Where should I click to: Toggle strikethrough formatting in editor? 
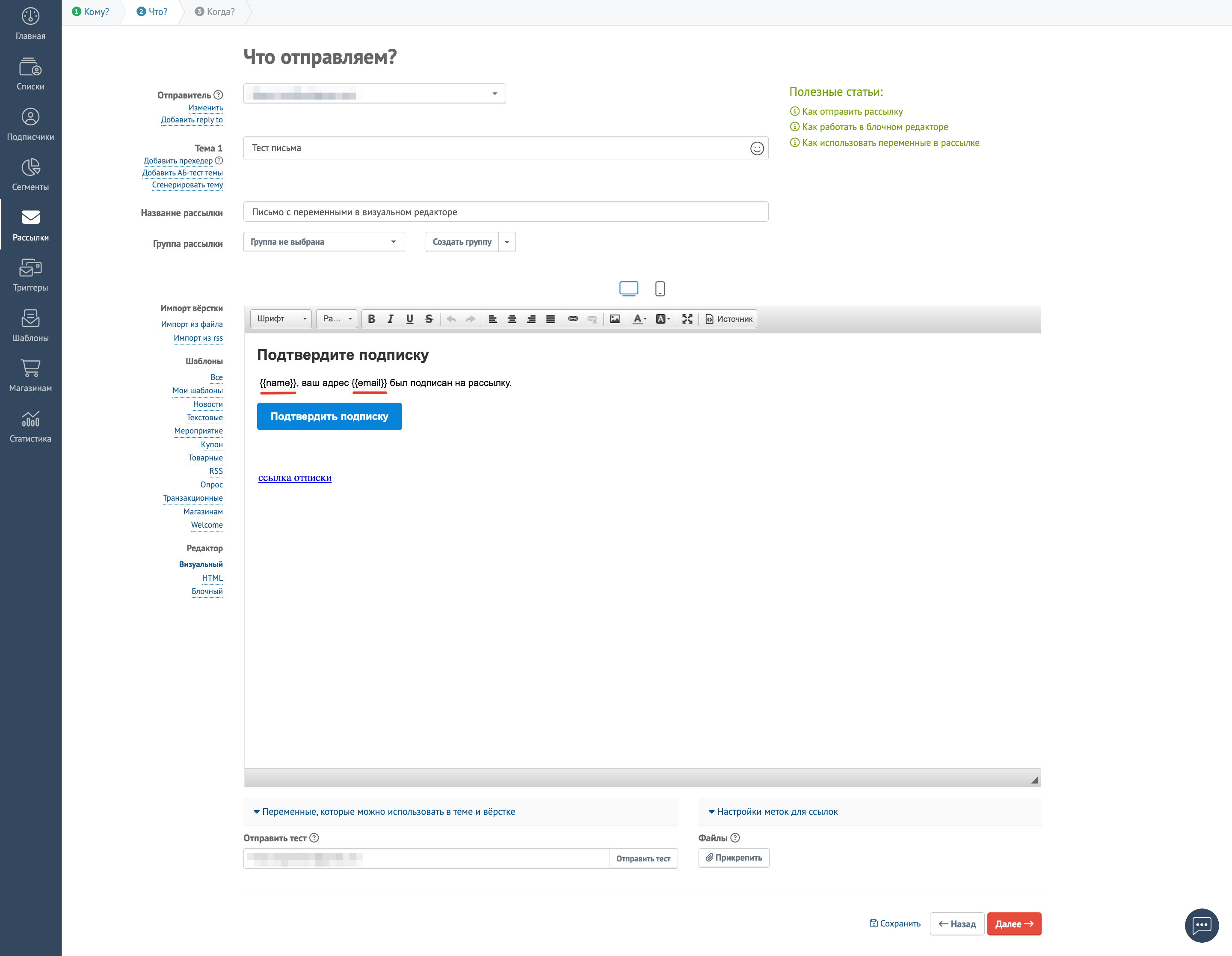(x=429, y=319)
